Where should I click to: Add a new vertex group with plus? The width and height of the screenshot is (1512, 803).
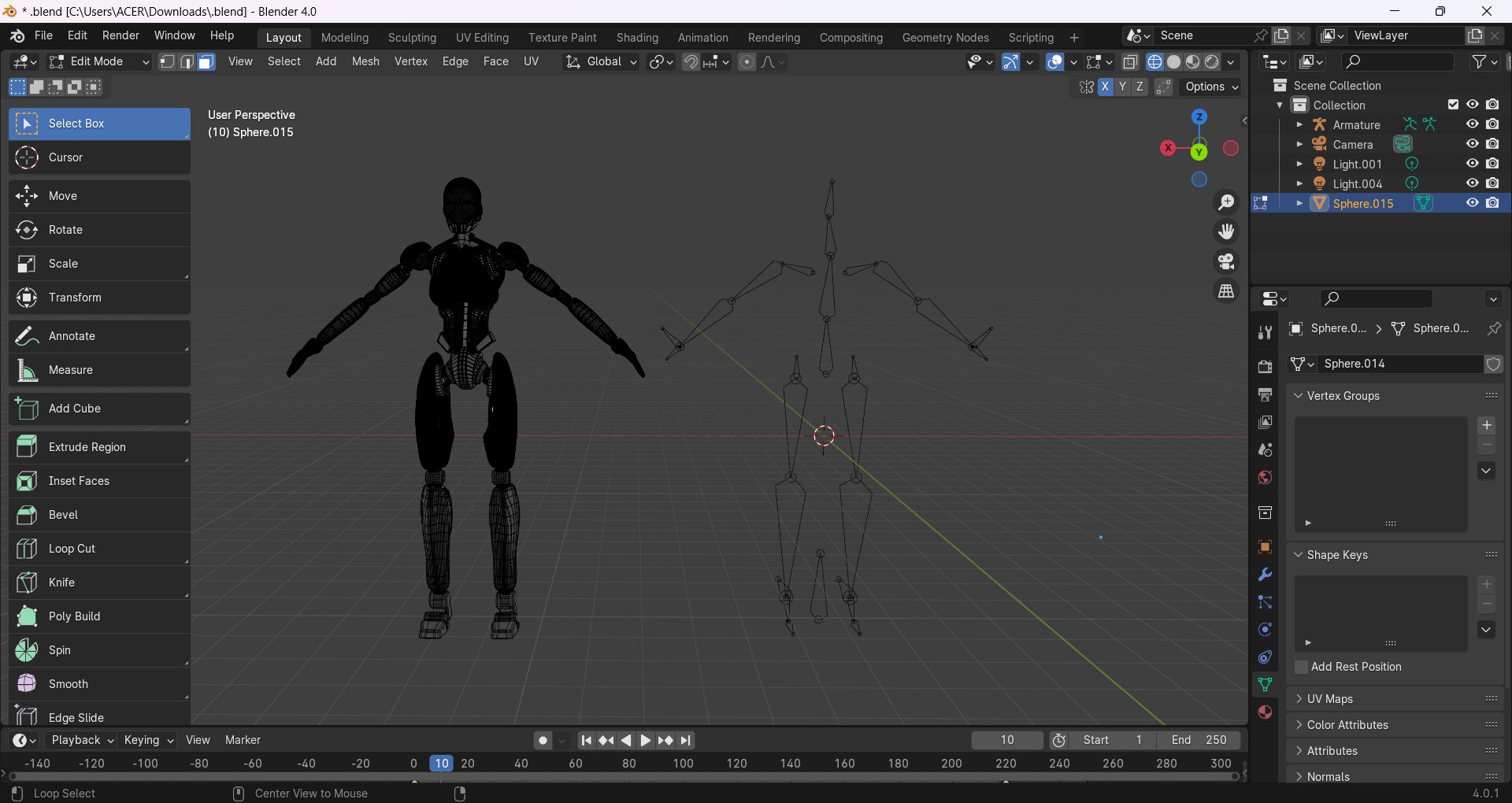point(1487,426)
